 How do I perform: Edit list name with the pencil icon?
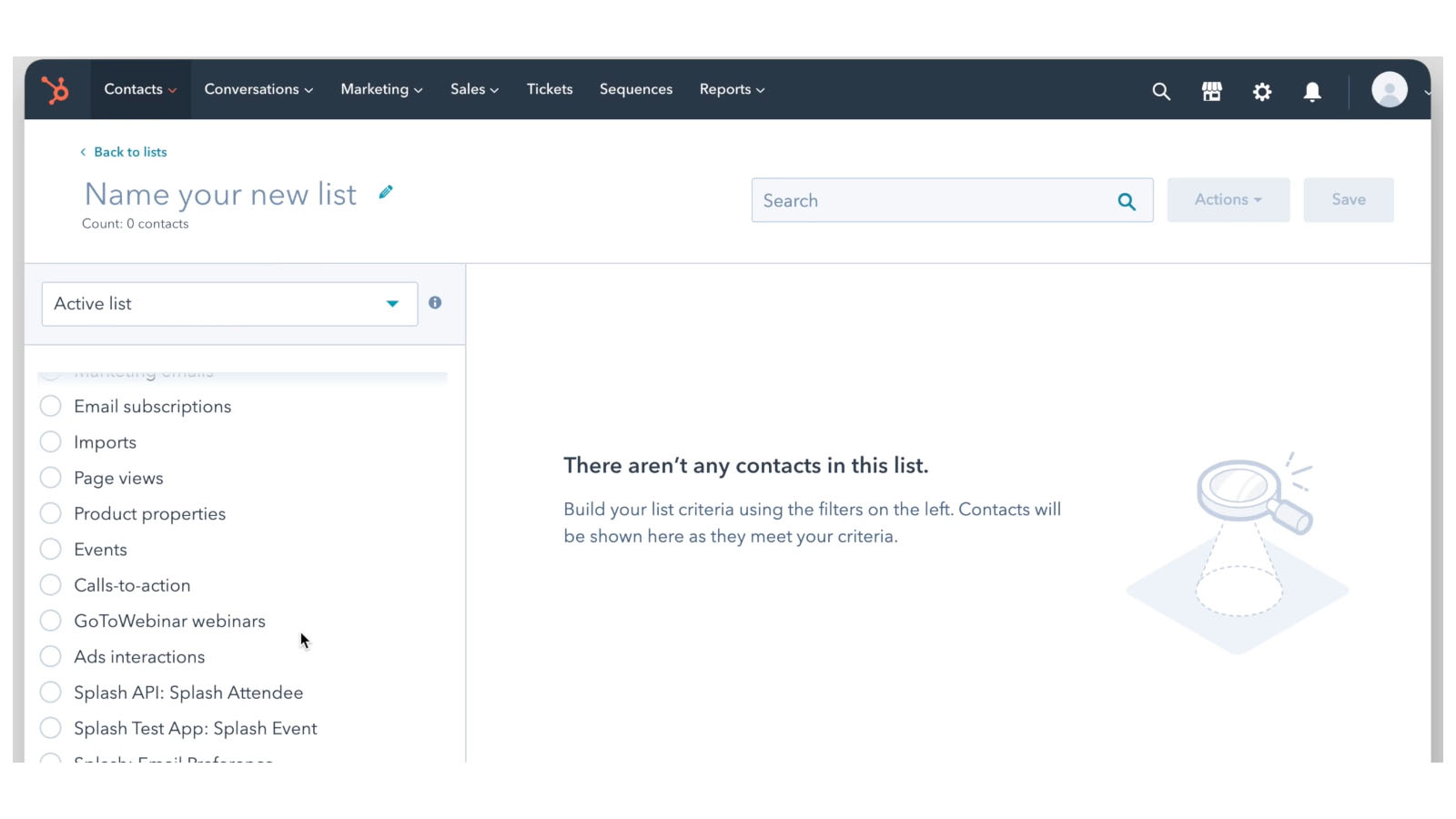[386, 192]
